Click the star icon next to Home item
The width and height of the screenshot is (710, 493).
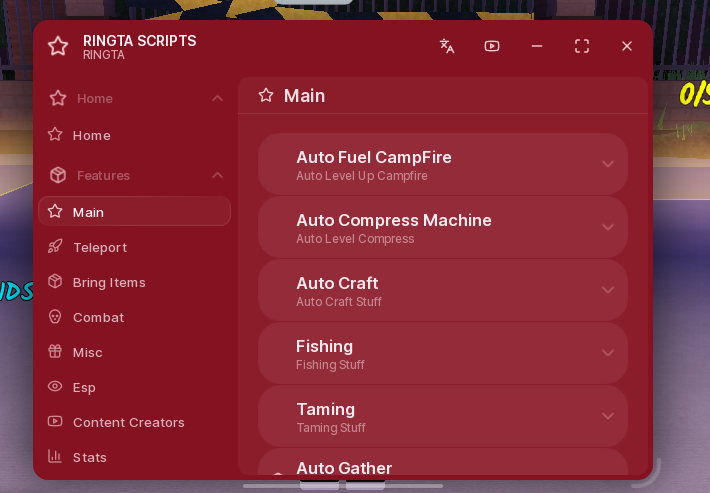point(55,134)
